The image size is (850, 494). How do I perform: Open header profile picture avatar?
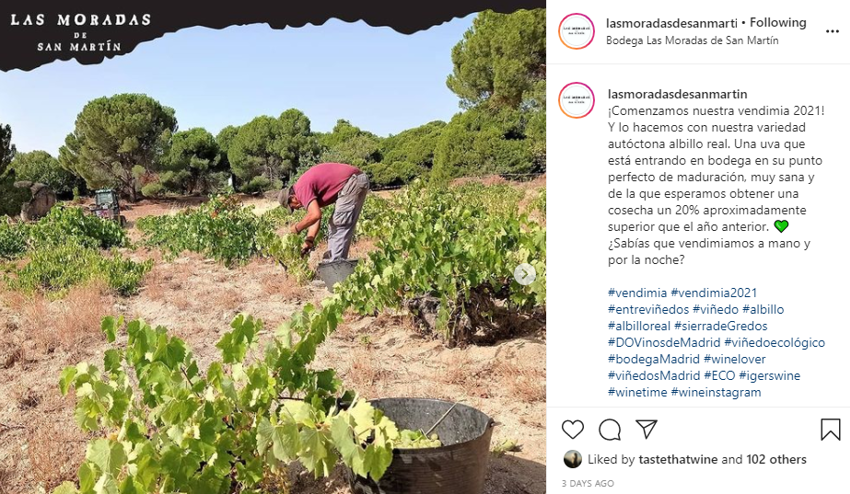pos(576,31)
